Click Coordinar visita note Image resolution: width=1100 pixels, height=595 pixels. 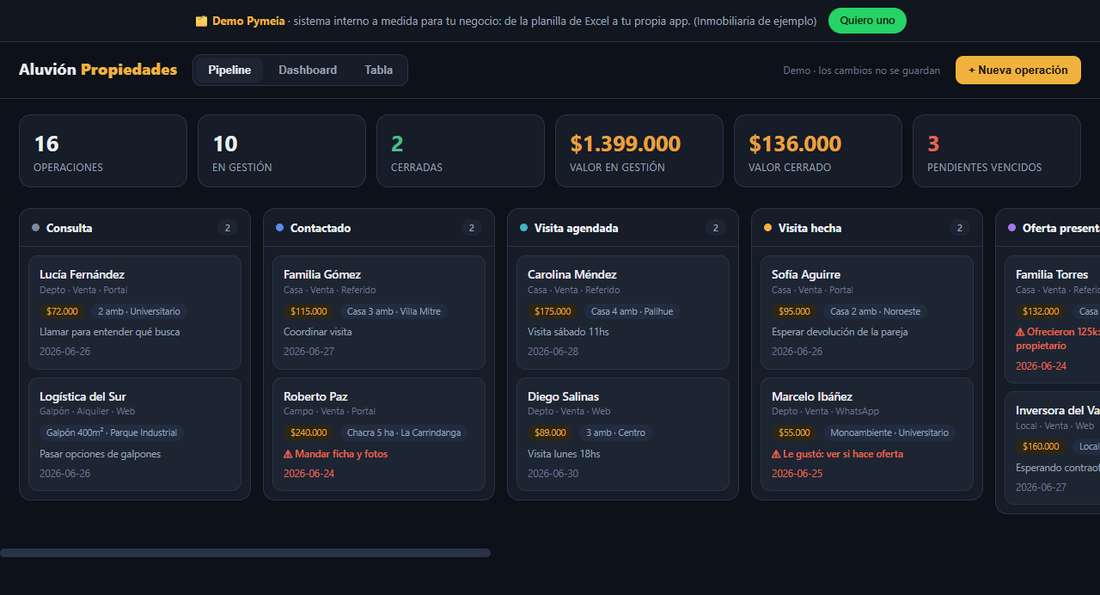click(318, 332)
